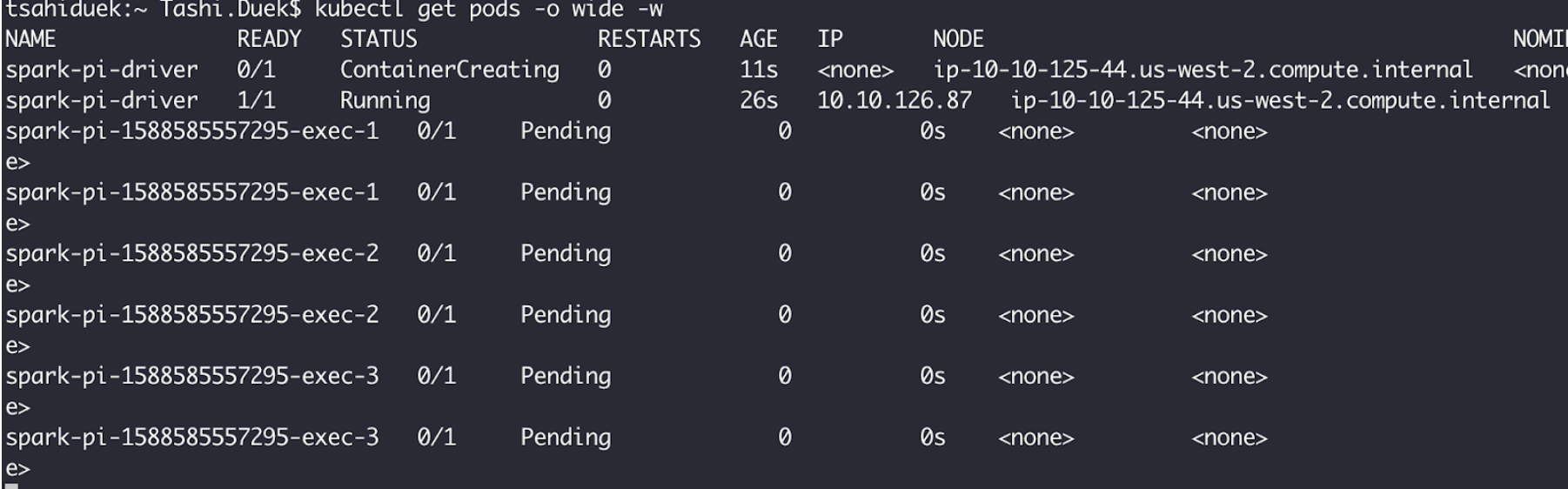Click the IP column header

[x=830, y=39]
